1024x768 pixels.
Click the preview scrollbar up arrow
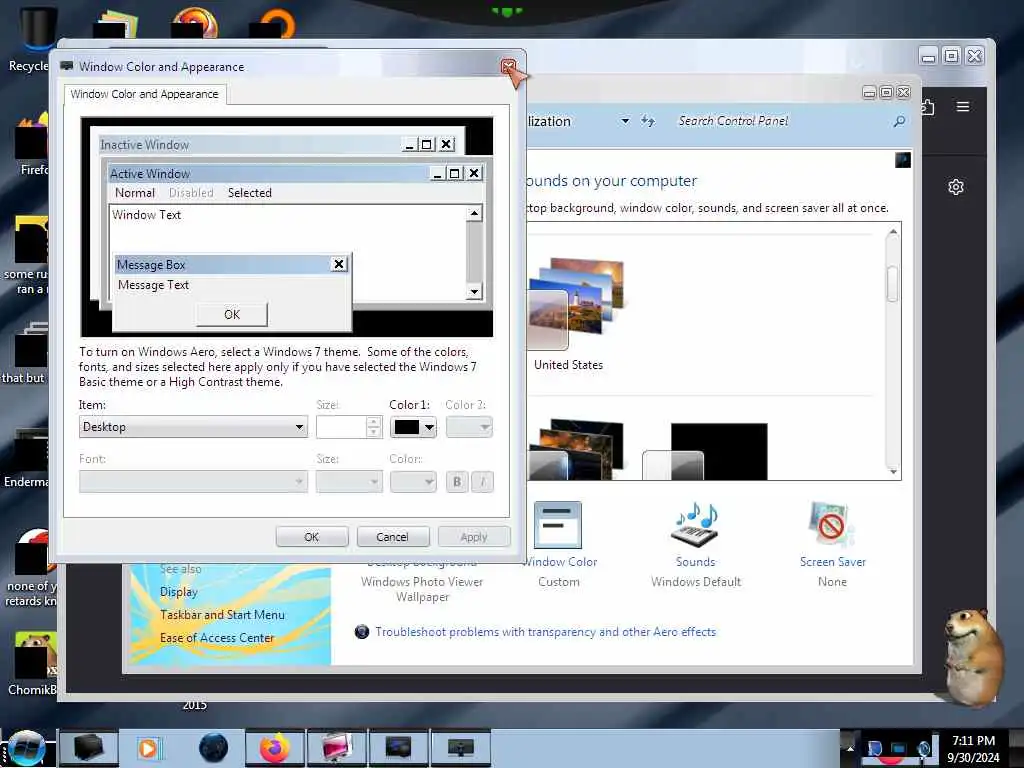475,213
